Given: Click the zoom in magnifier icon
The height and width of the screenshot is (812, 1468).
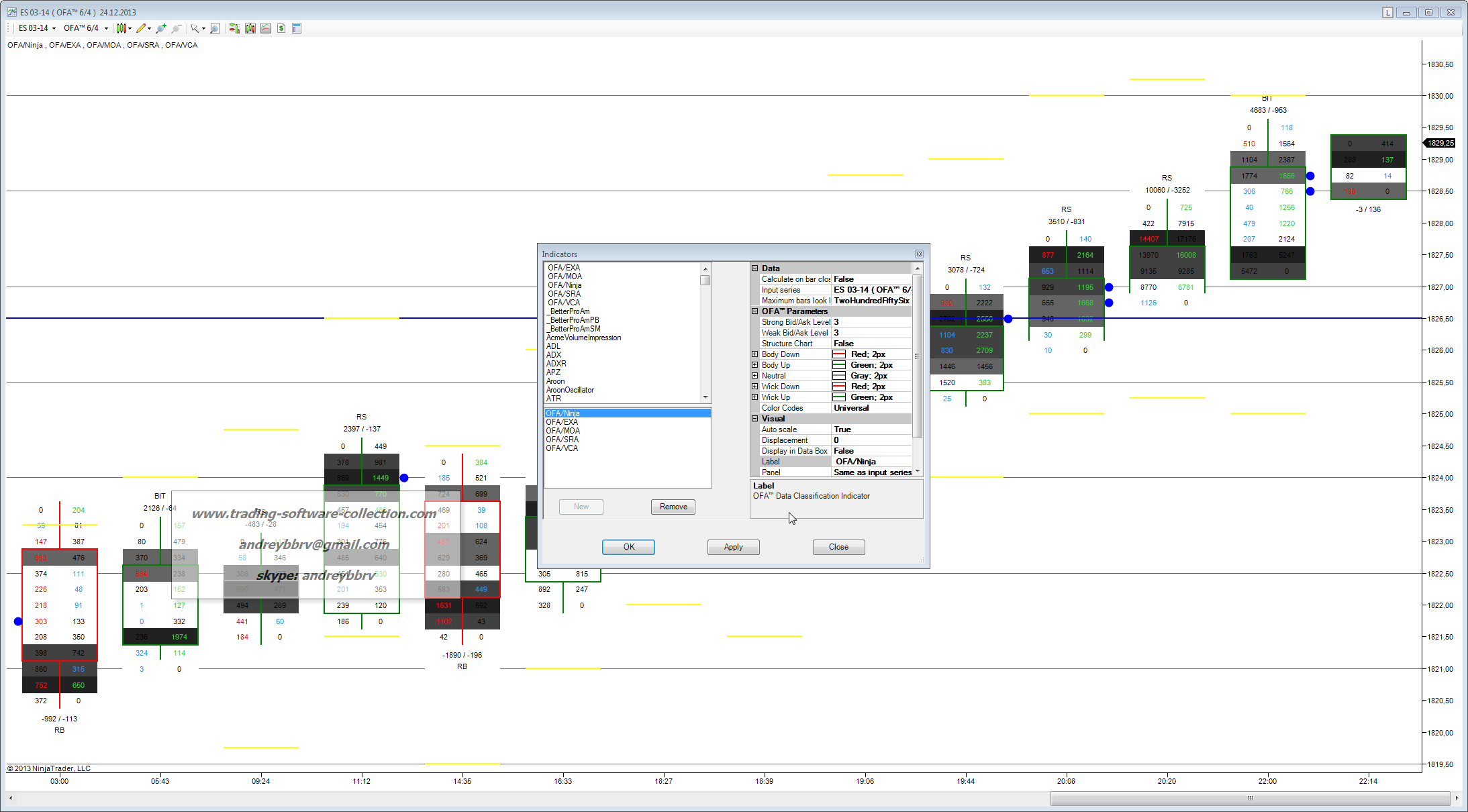Looking at the screenshot, I should (x=160, y=28).
